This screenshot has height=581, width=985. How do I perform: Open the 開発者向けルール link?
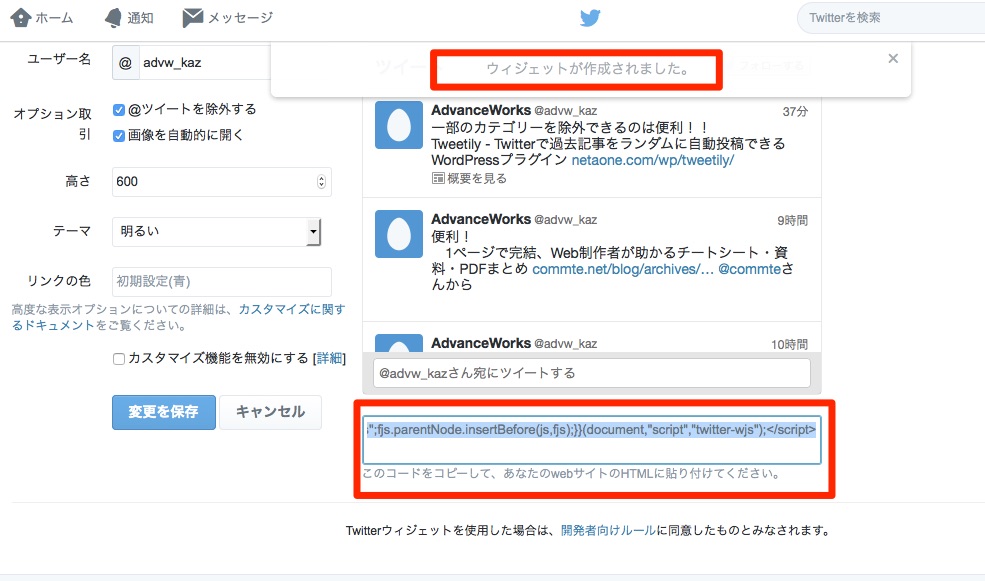608,530
